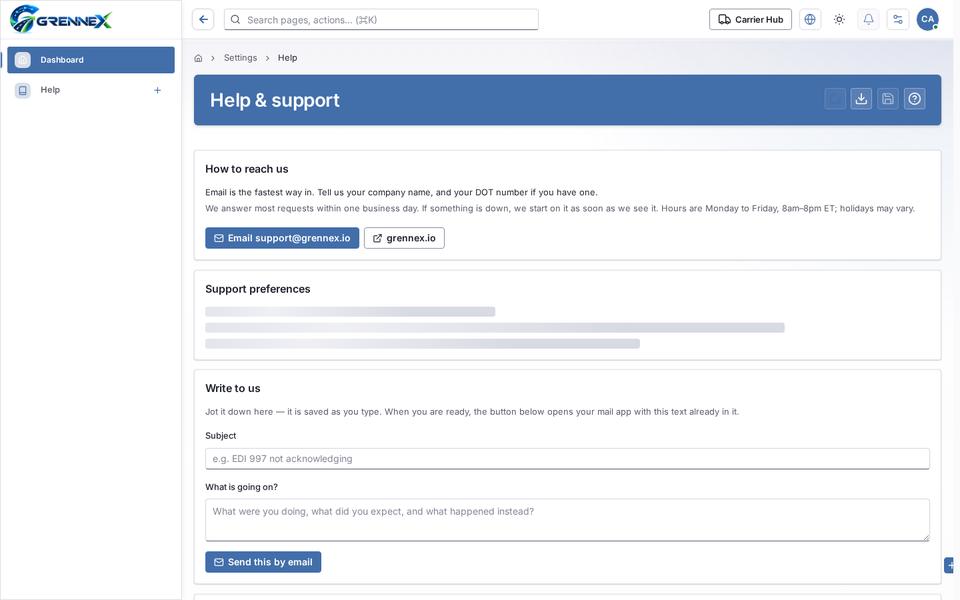Toggle the light theme sun icon
The image size is (960, 600).
click(x=839, y=20)
